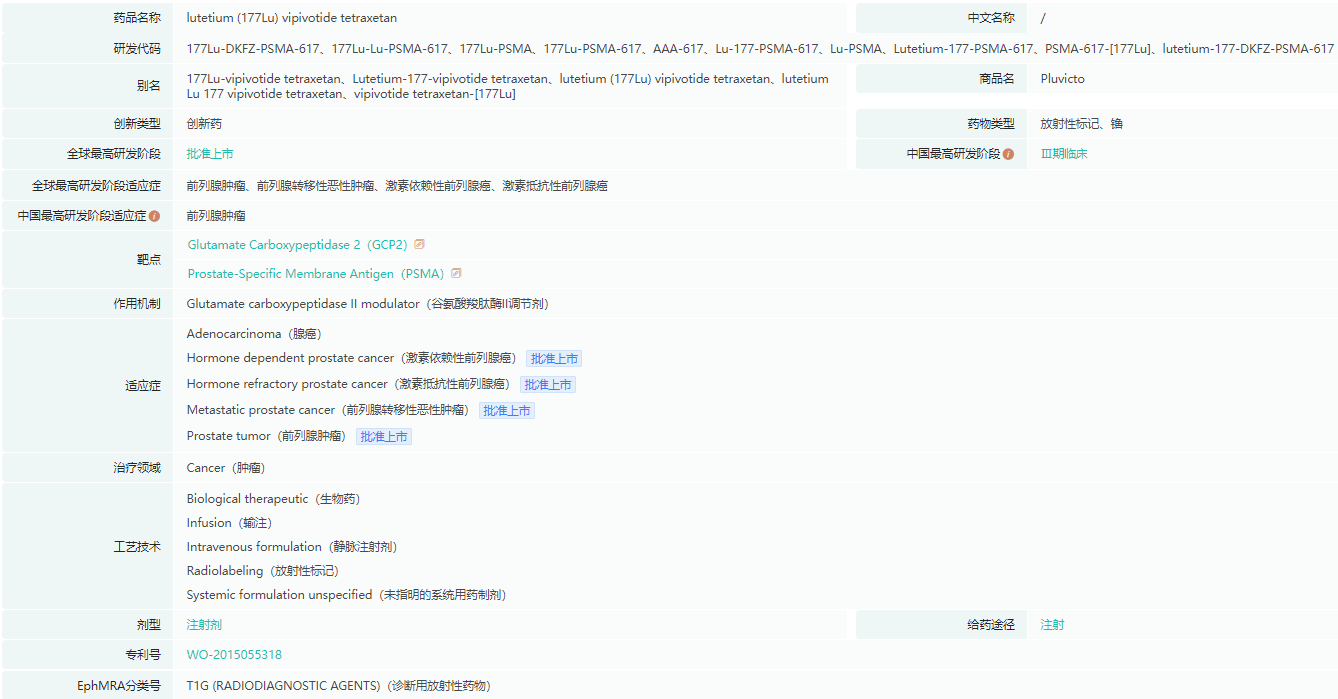Click 批准上市 tag for Metastatic prostate cancer
This screenshot has width=1338, height=699.
point(507,411)
